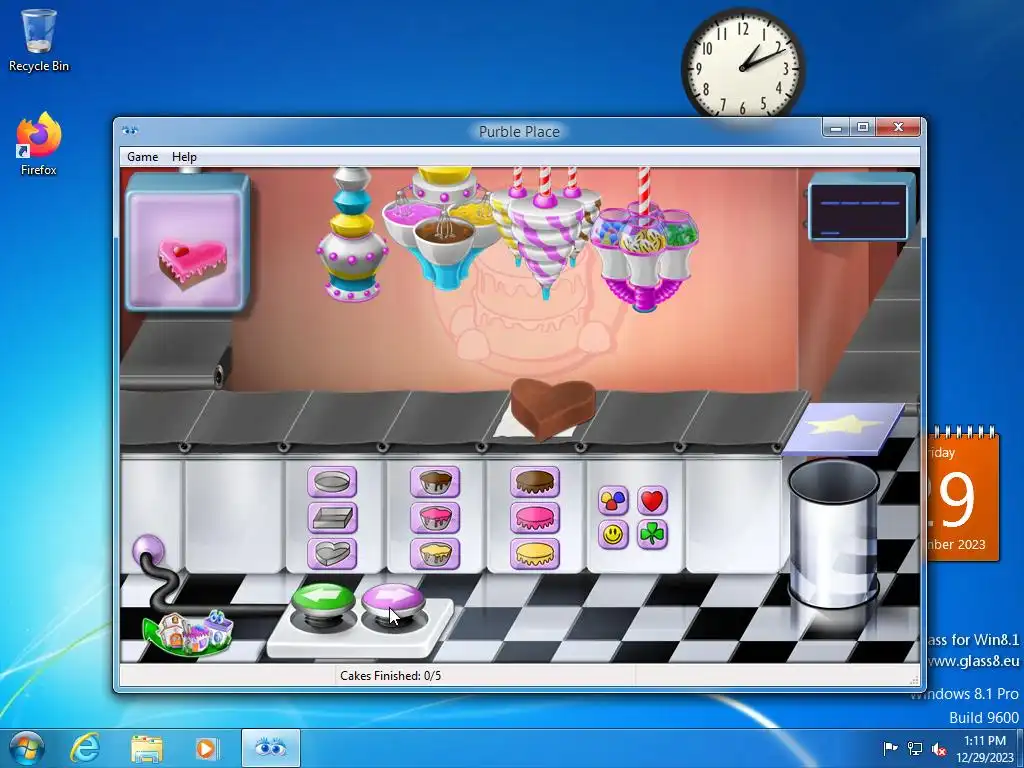Image resolution: width=1024 pixels, height=768 pixels.
Task: Select the round cake pan button
Action: click(x=332, y=482)
